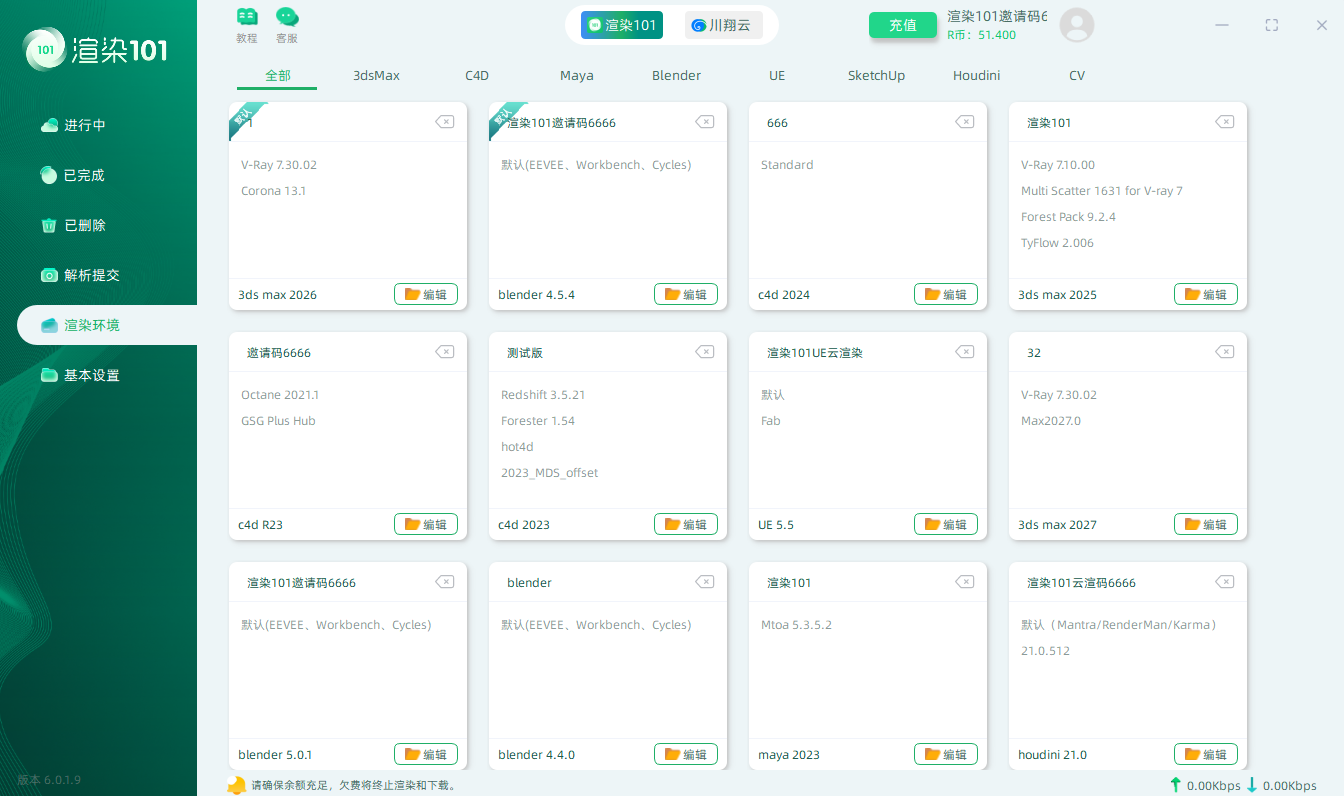Click the 版本 6.0.1.9 version label
The width and height of the screenshot is (1344, 796).
[x=49, y=780]
